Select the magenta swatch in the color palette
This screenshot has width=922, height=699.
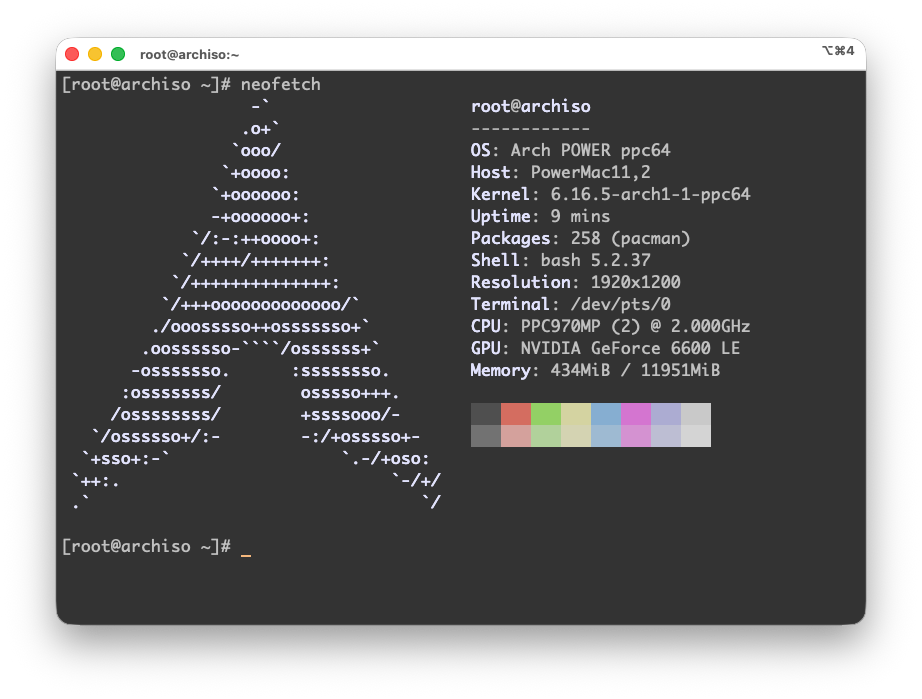[x=635, y=412]
